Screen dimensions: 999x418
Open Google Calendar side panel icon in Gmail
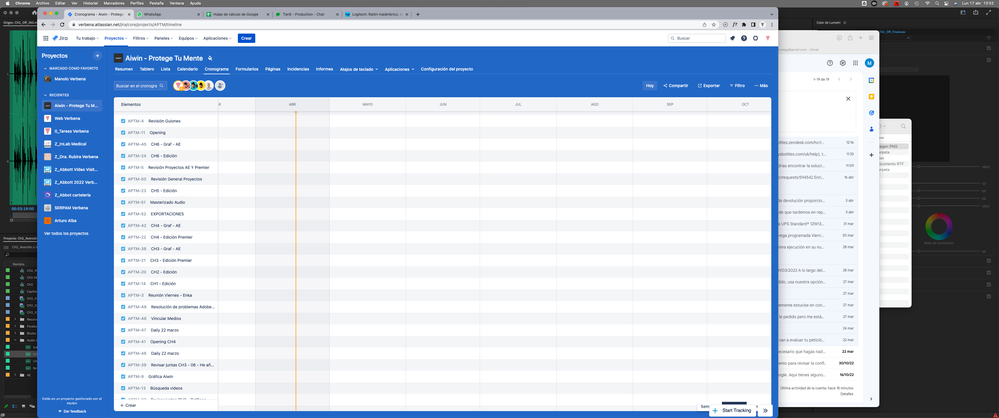click(x=871, y=80)
